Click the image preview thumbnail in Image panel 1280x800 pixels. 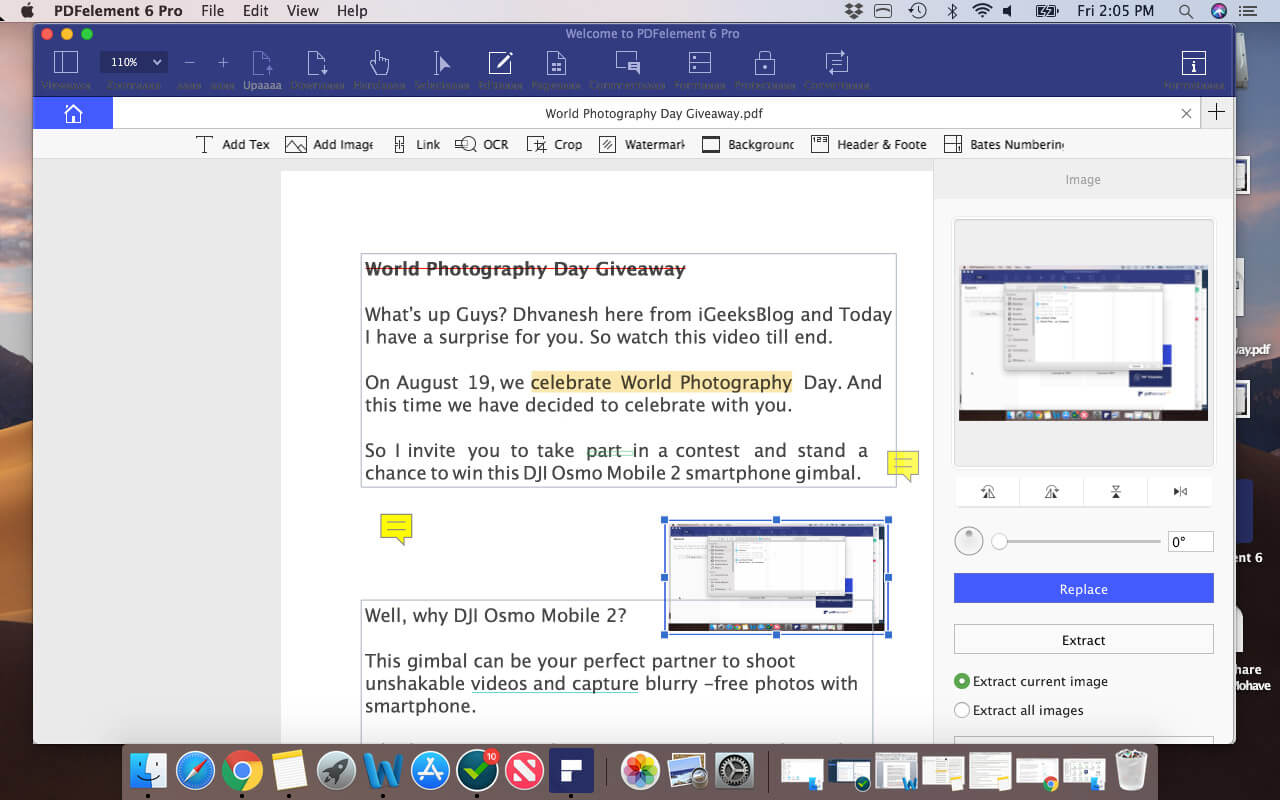[1084, 343]
